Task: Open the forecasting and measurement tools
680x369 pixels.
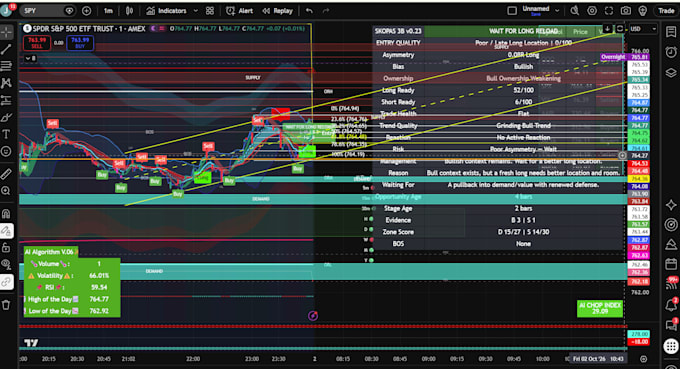Action: (x=6, y=100)
